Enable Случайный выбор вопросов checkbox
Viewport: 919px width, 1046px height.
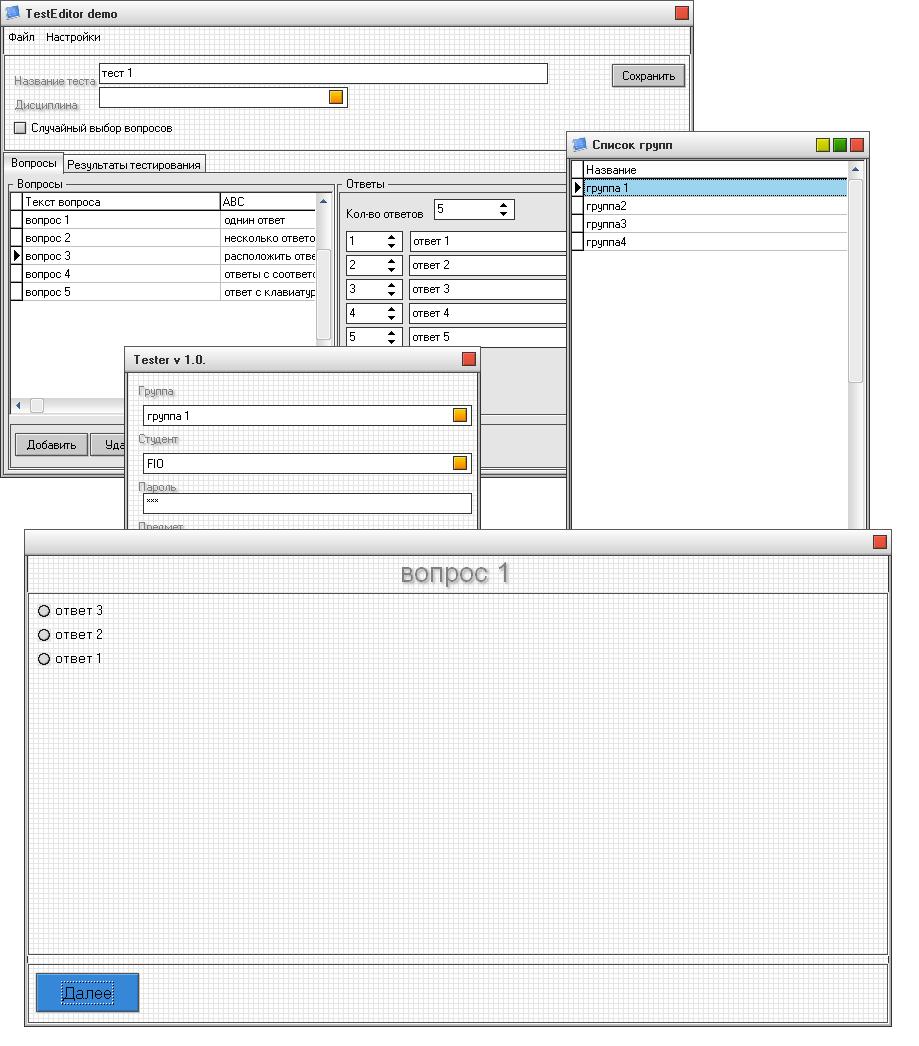[20, 128]
